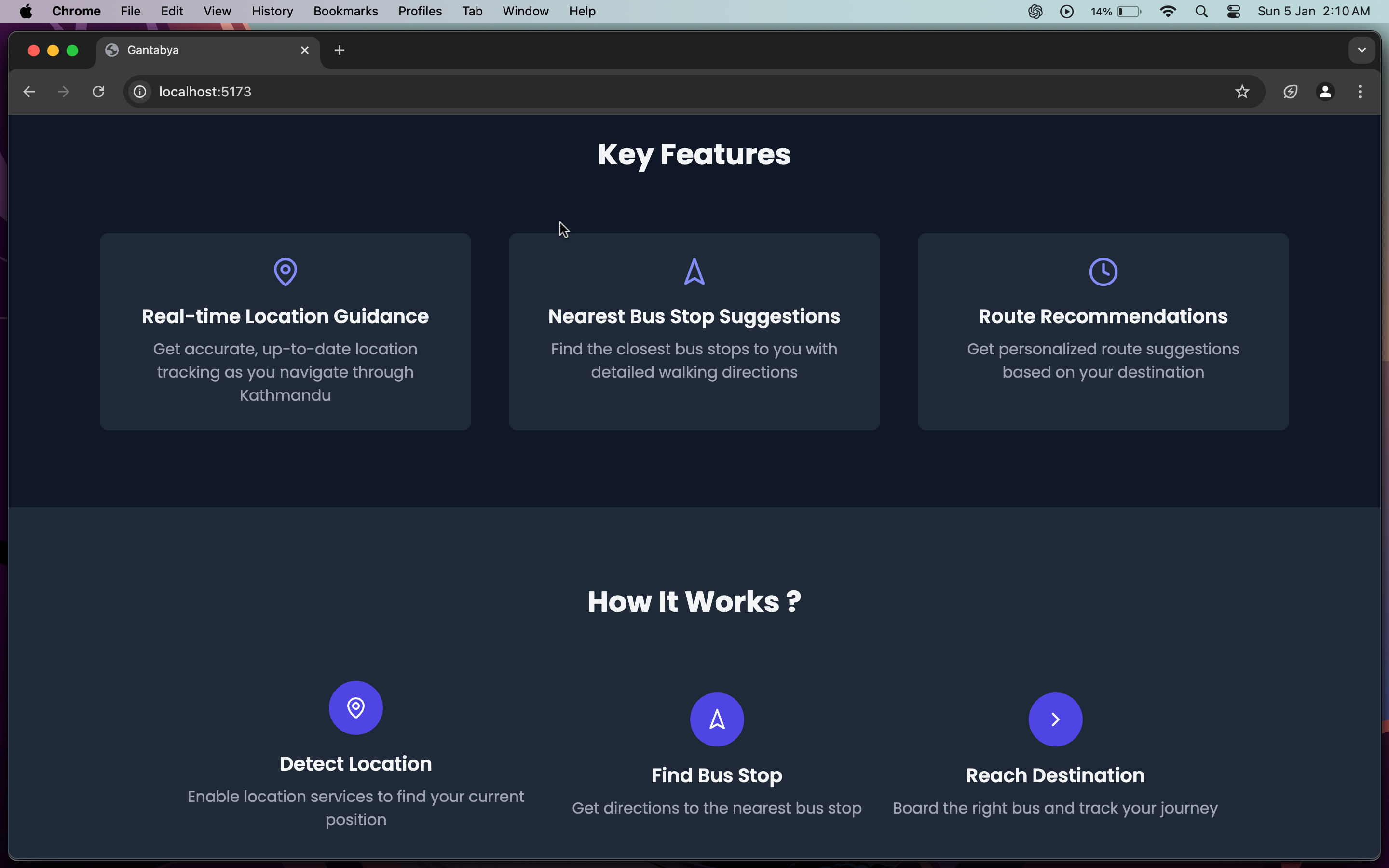This screenshot has height=868, width=1389.
Task: Bookmark this page with the star icon
Action: (x=1242, y=92)
